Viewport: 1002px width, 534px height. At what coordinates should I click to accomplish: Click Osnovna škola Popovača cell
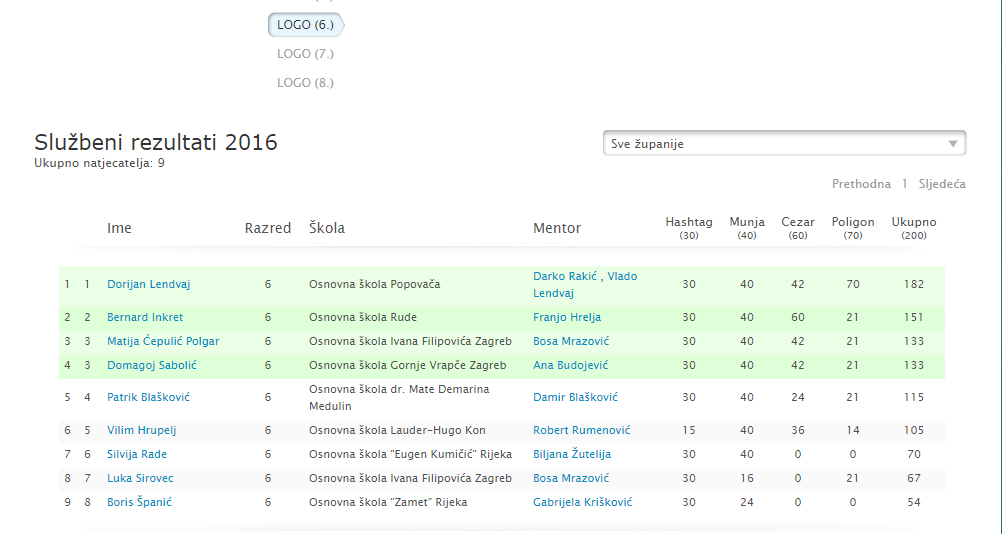pyautogui.click(x=374, y=284)
